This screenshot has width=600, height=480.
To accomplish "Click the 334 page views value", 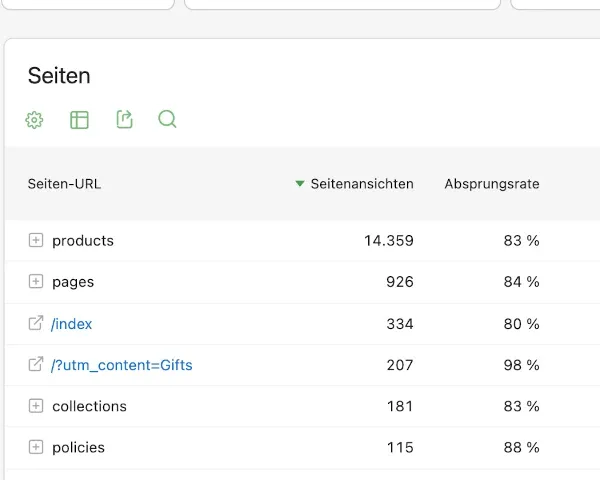I will [400, 324].
